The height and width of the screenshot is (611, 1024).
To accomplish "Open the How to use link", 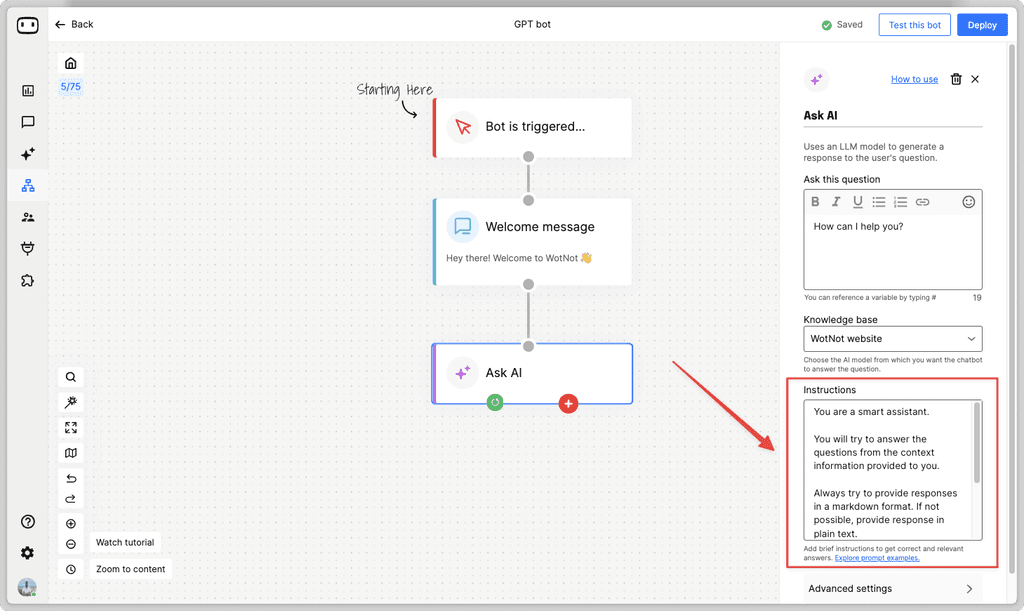I will click(914, 79).
